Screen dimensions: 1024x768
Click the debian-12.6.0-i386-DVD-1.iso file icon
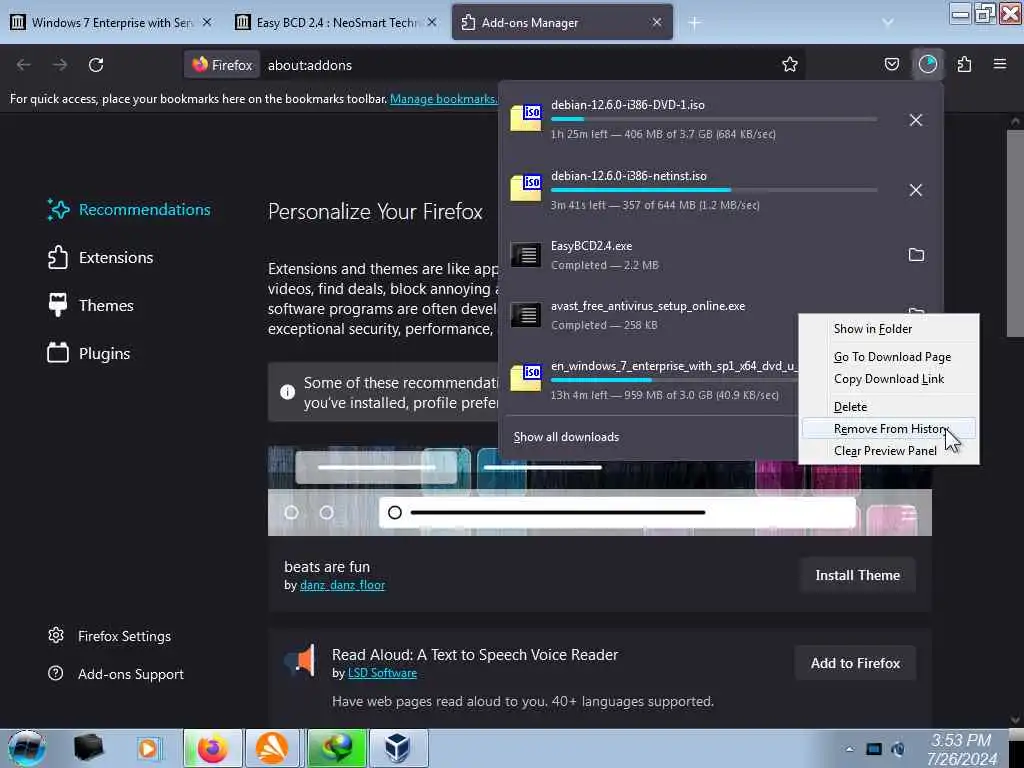click(x=526, y=118)
